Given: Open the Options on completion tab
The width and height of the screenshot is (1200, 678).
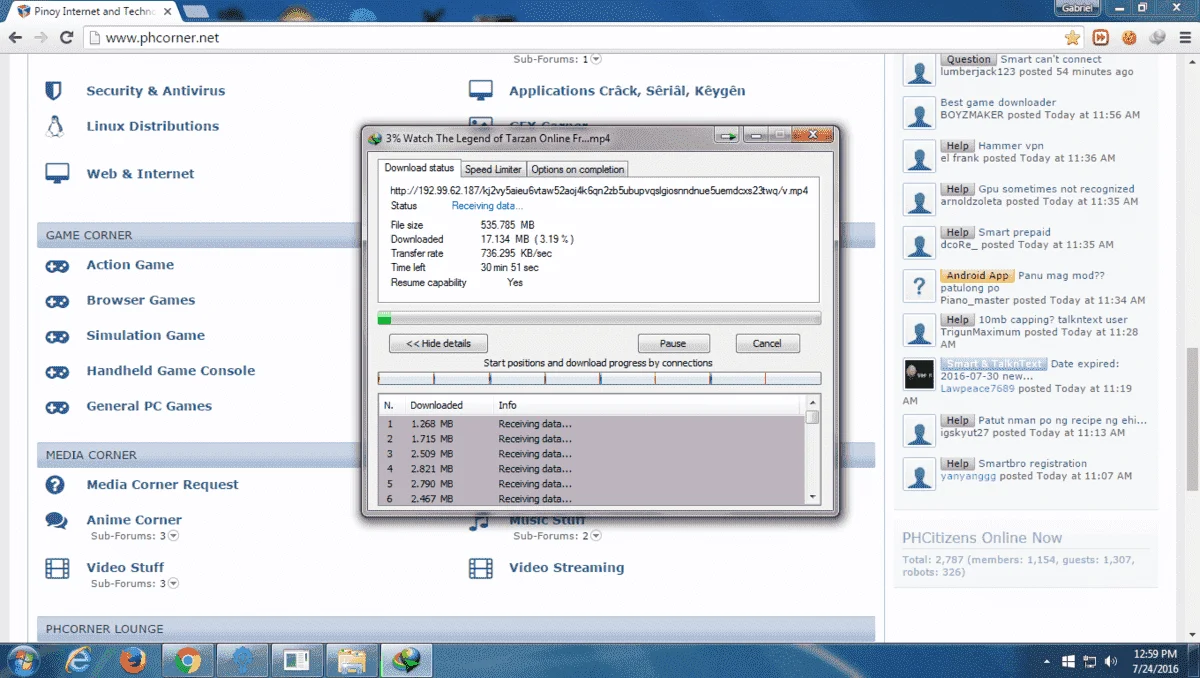Looking at the screenshot, I should pos(577,169).
